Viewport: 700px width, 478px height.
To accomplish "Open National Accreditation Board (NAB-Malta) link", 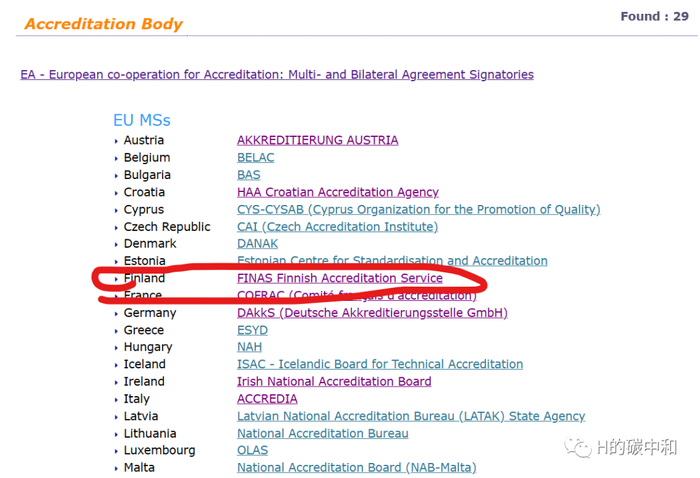I will pyautogui.click(x=356, y=468).
